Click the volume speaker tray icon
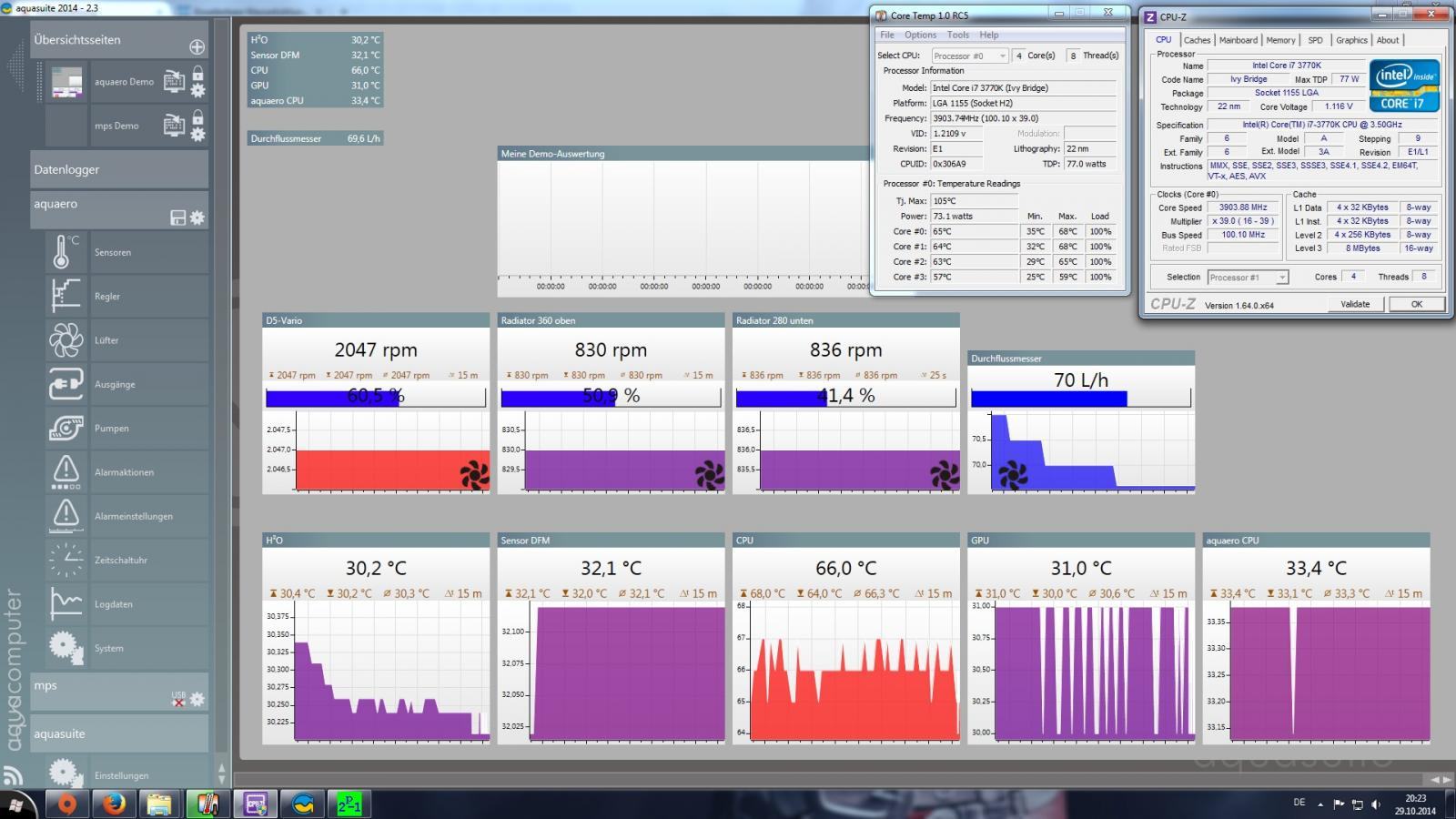1456x819 pixels. (1375, 804)
